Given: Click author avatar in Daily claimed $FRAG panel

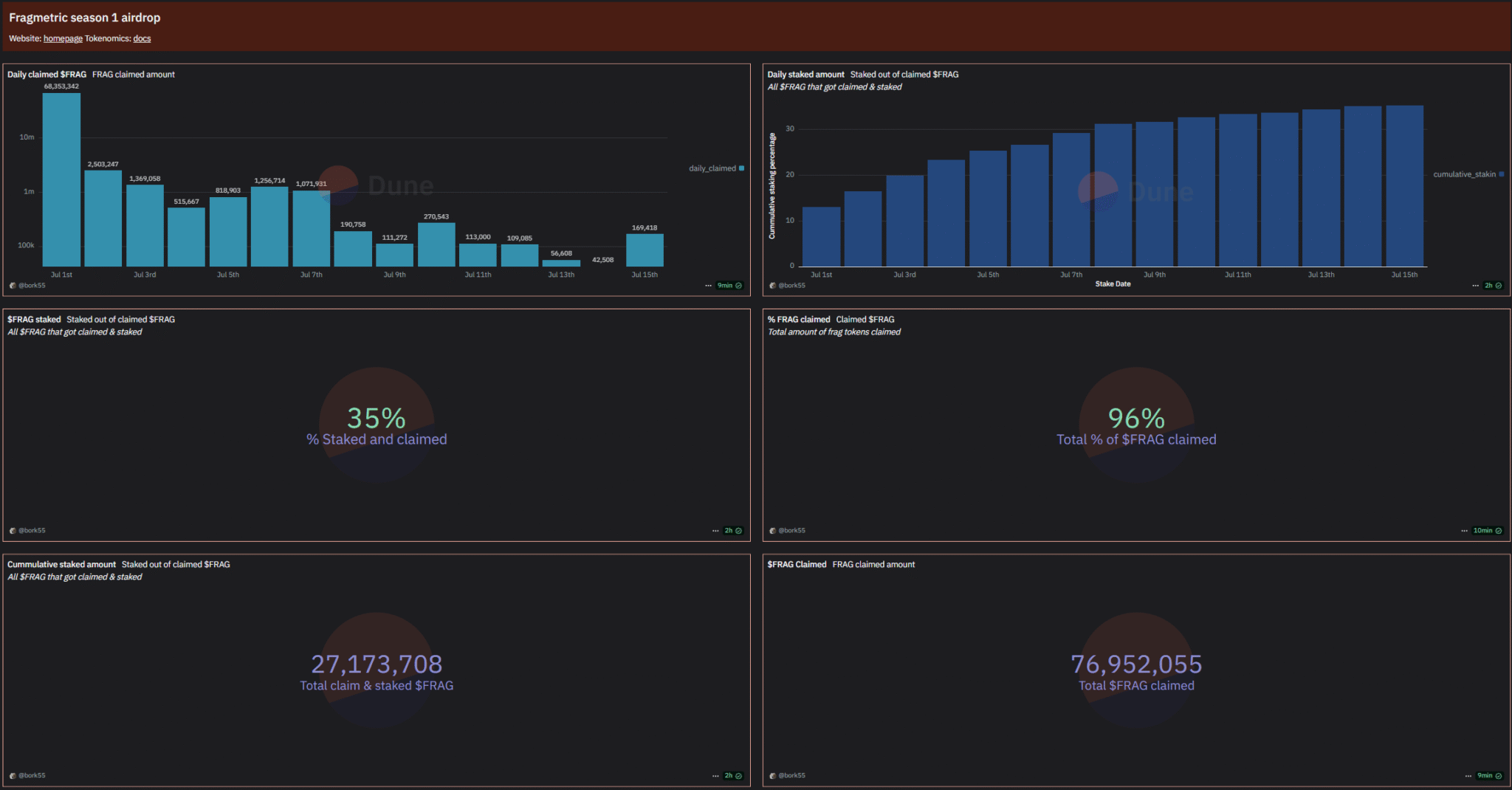Looking at the screenshot, I should (x=13, y=286).
